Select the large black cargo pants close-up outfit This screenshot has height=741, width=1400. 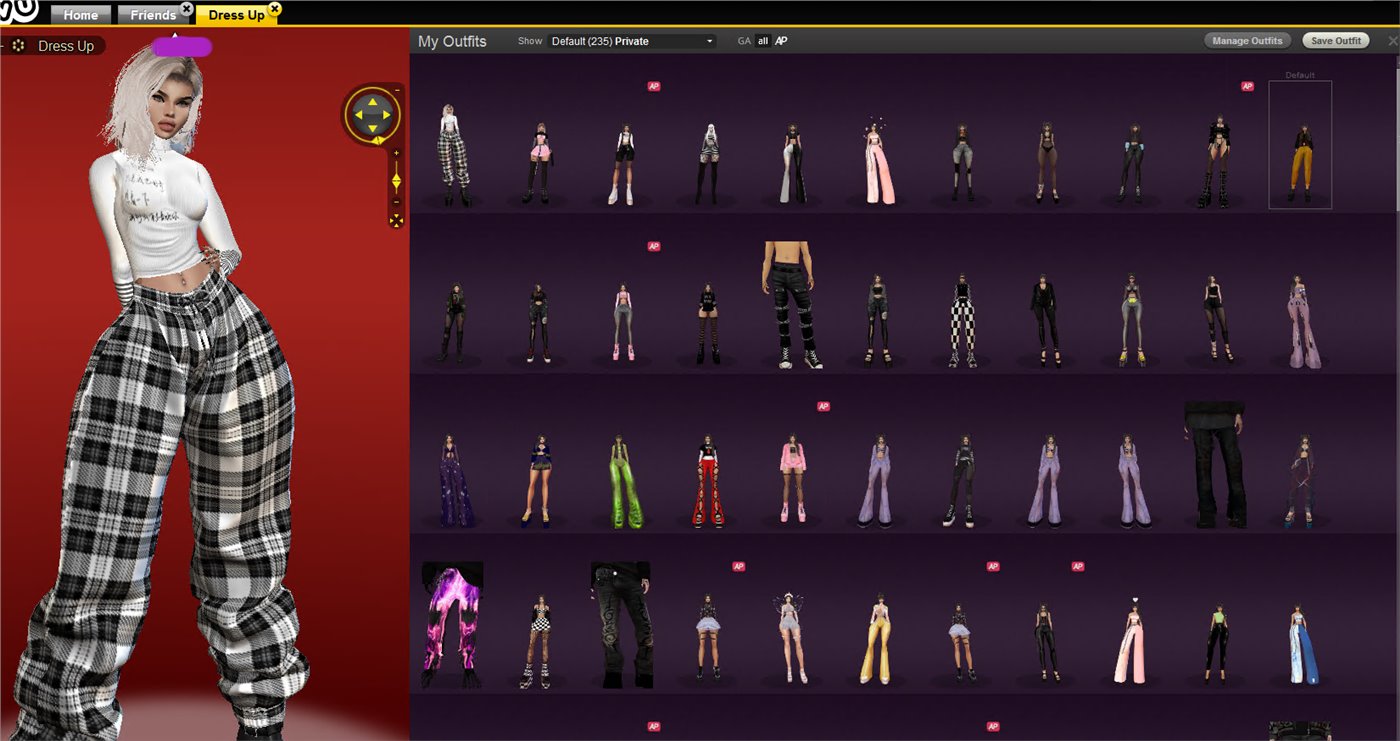pos(792,305)
